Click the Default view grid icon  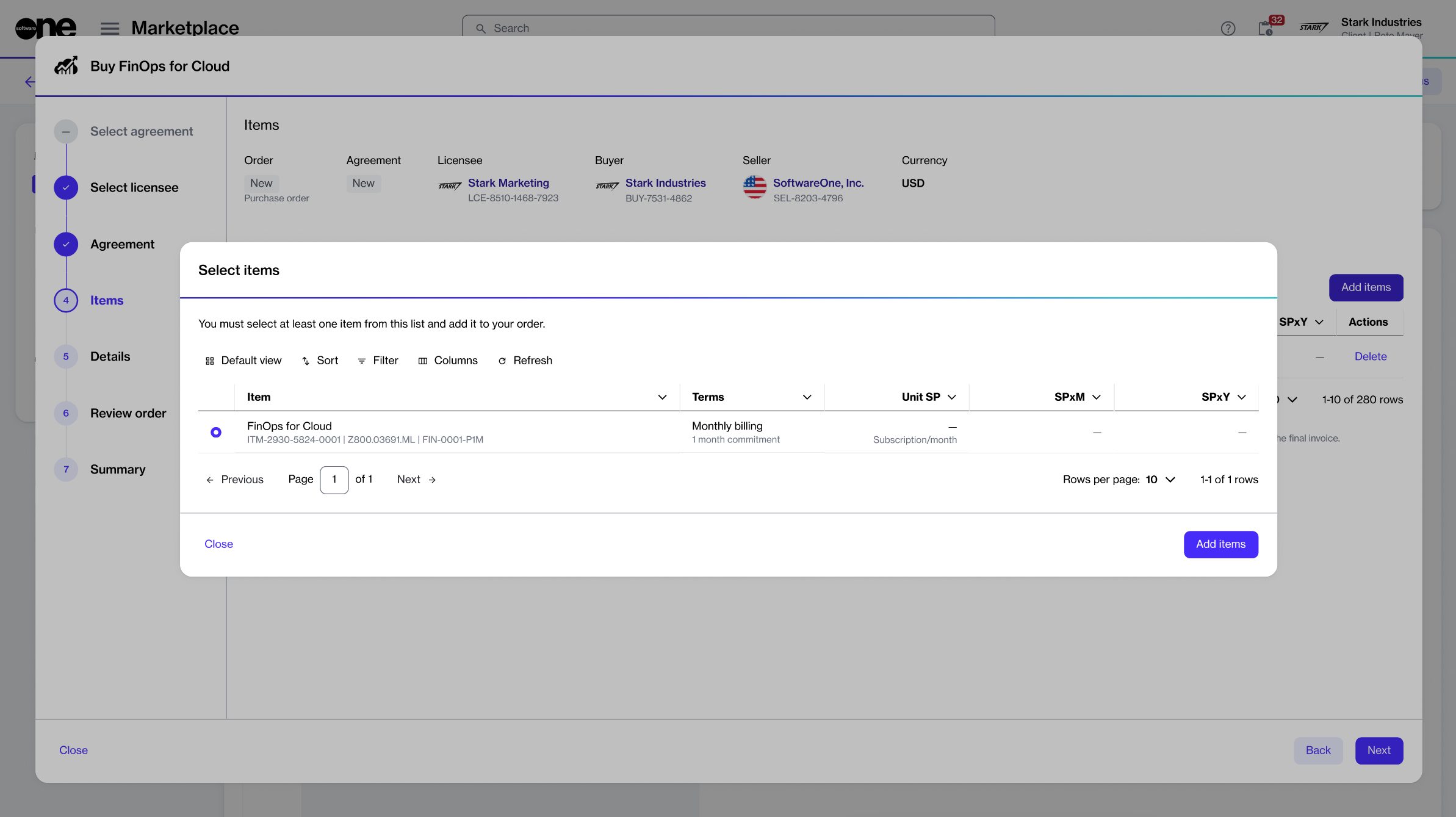coord(210,361)
